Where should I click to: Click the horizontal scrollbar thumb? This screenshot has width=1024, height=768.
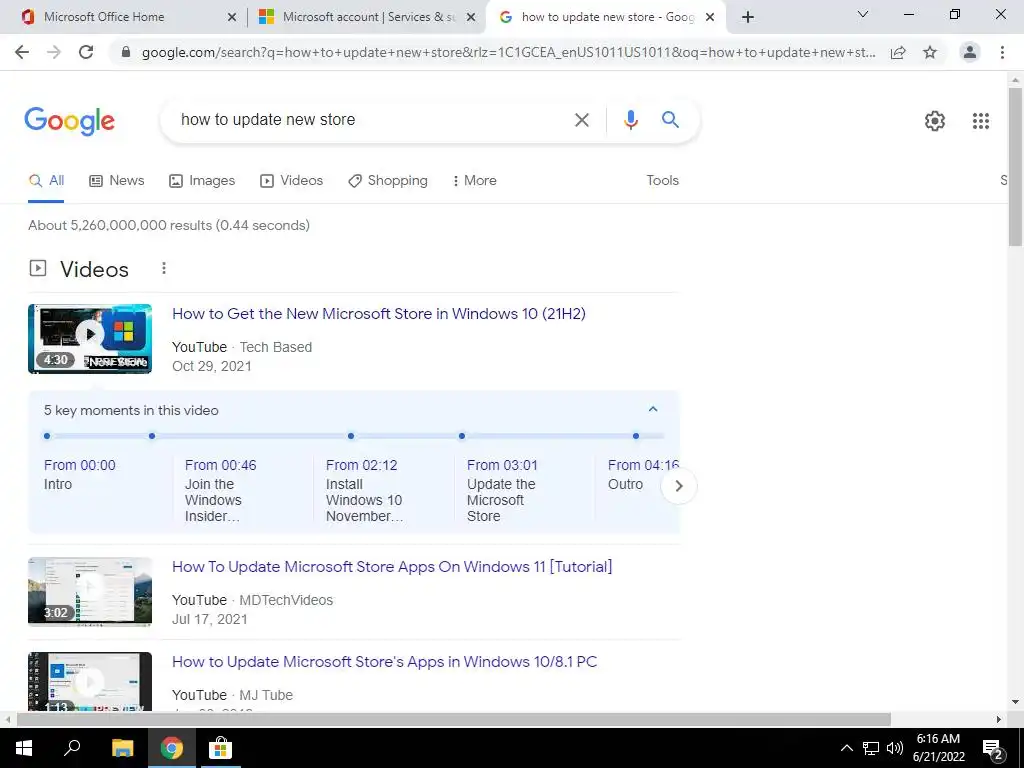point(454,719)
